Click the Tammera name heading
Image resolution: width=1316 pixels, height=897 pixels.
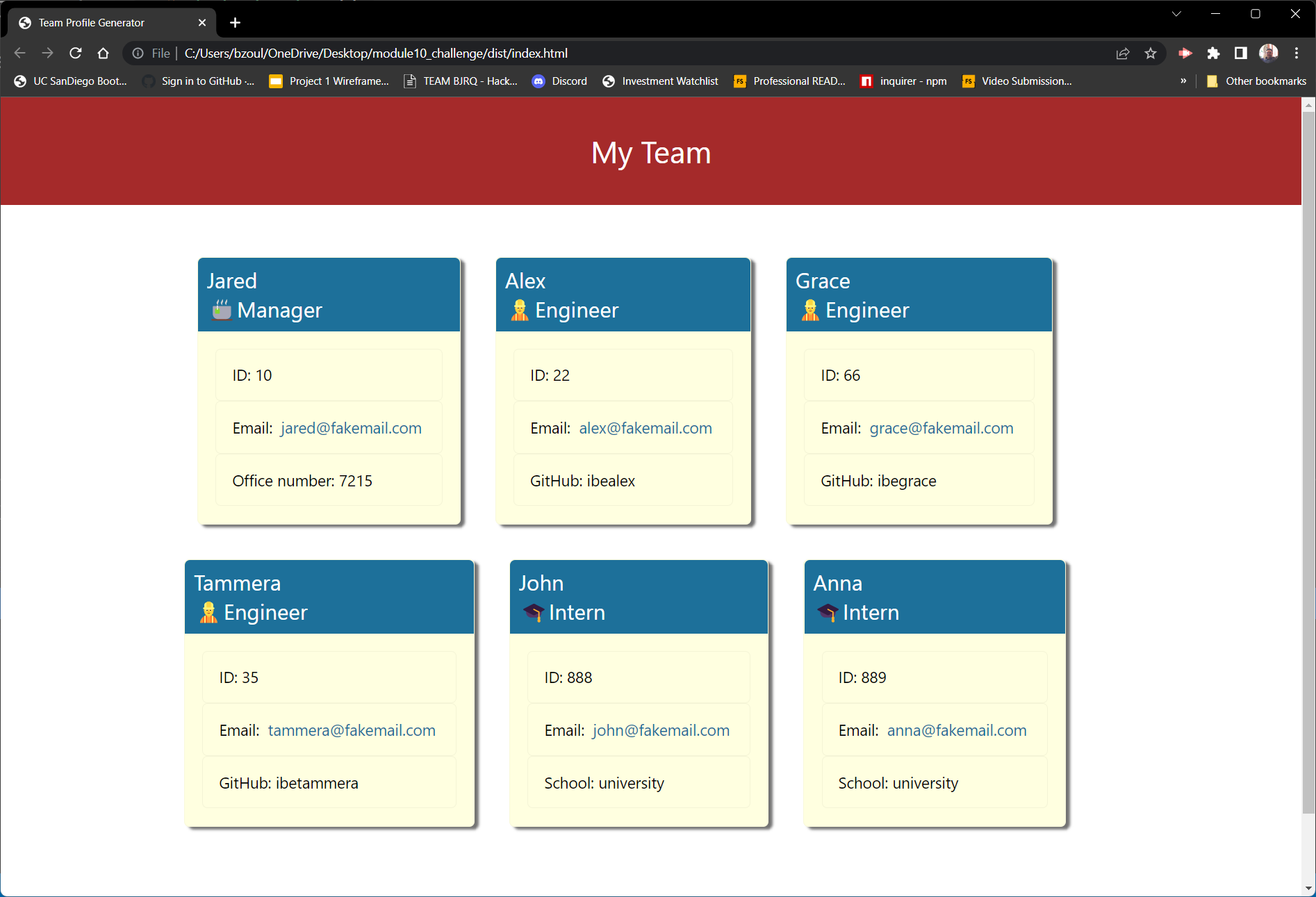238,583
